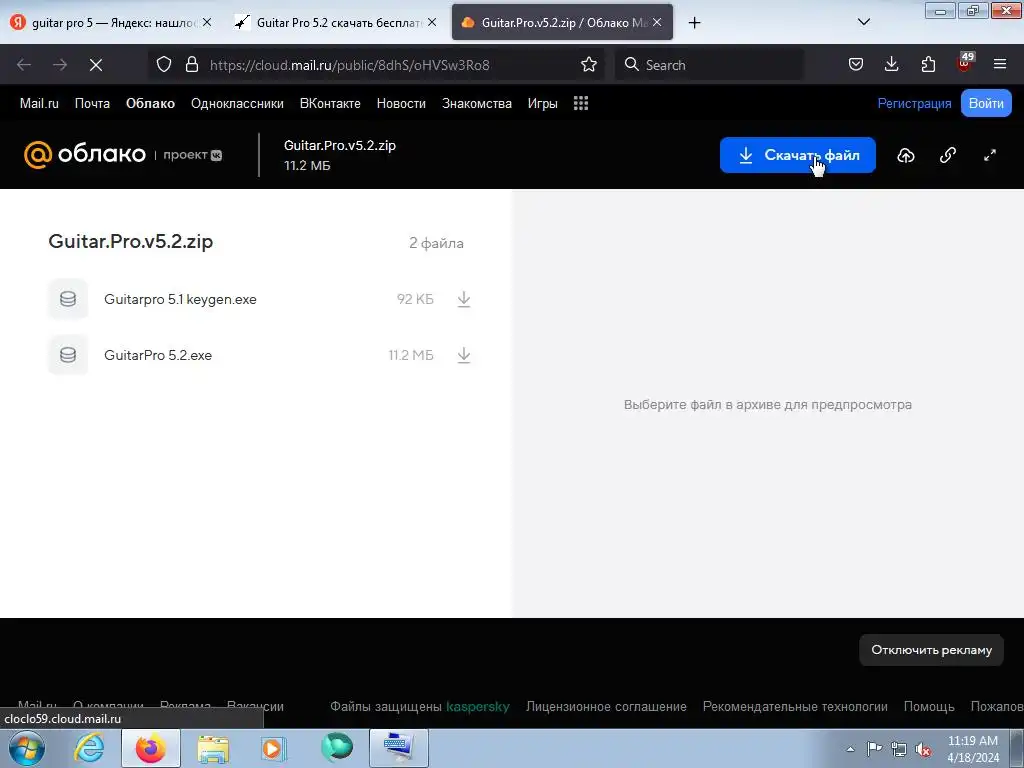Select GuitarPro 5.2.exe file row
The width and height of the screenshot is (1024, 768).
(x=260, y=355)
